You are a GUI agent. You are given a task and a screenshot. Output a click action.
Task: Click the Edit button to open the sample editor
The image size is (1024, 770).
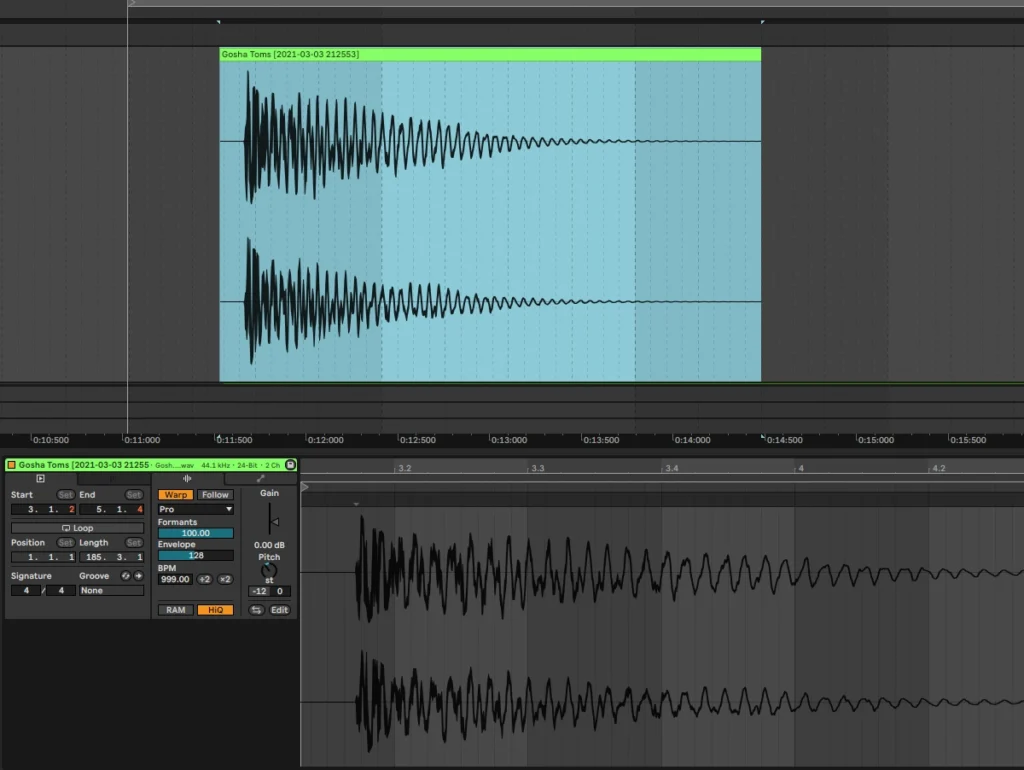click(280, 609)
